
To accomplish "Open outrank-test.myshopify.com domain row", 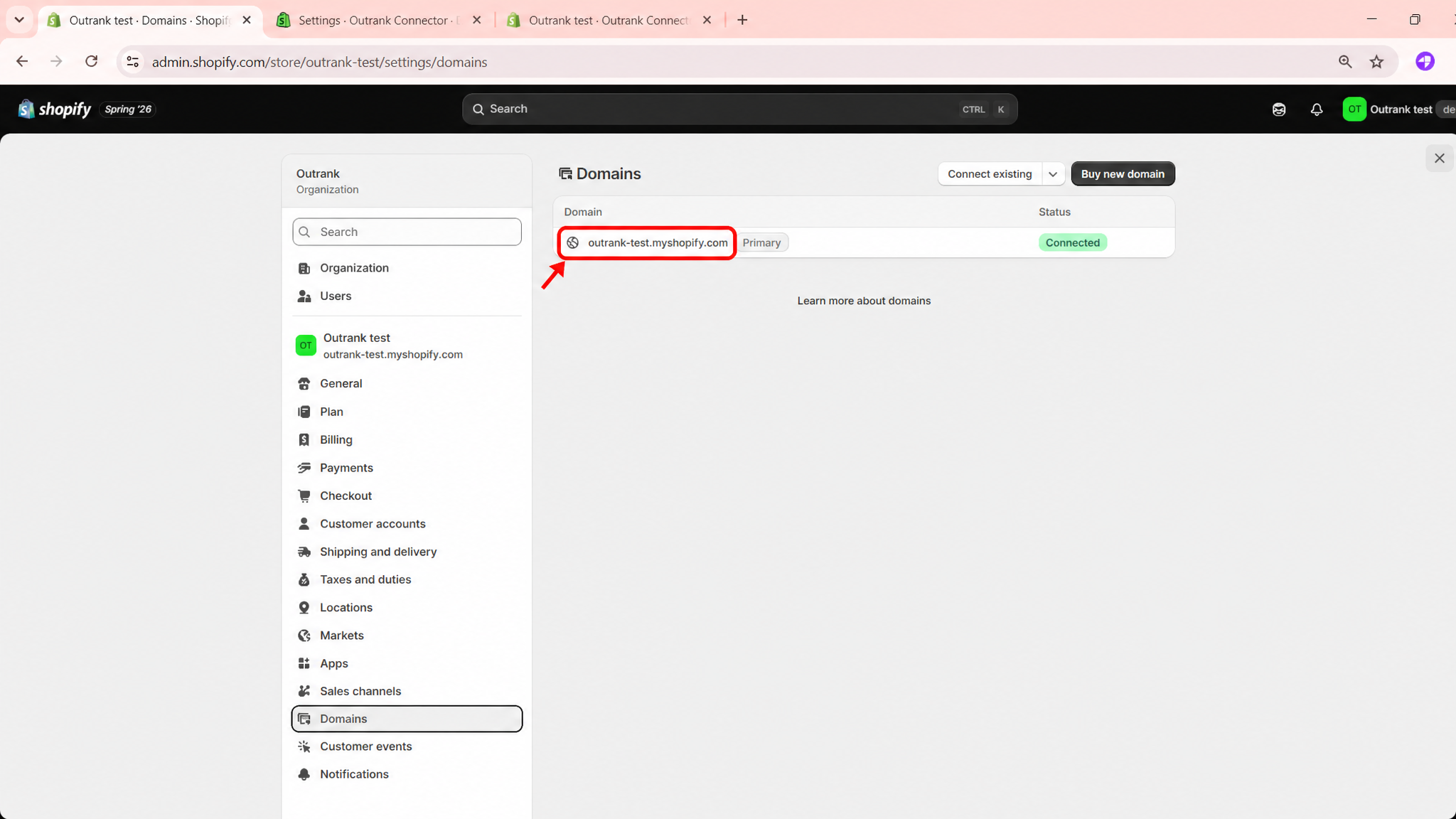I will pyautogui.click(x=864, y=242).
